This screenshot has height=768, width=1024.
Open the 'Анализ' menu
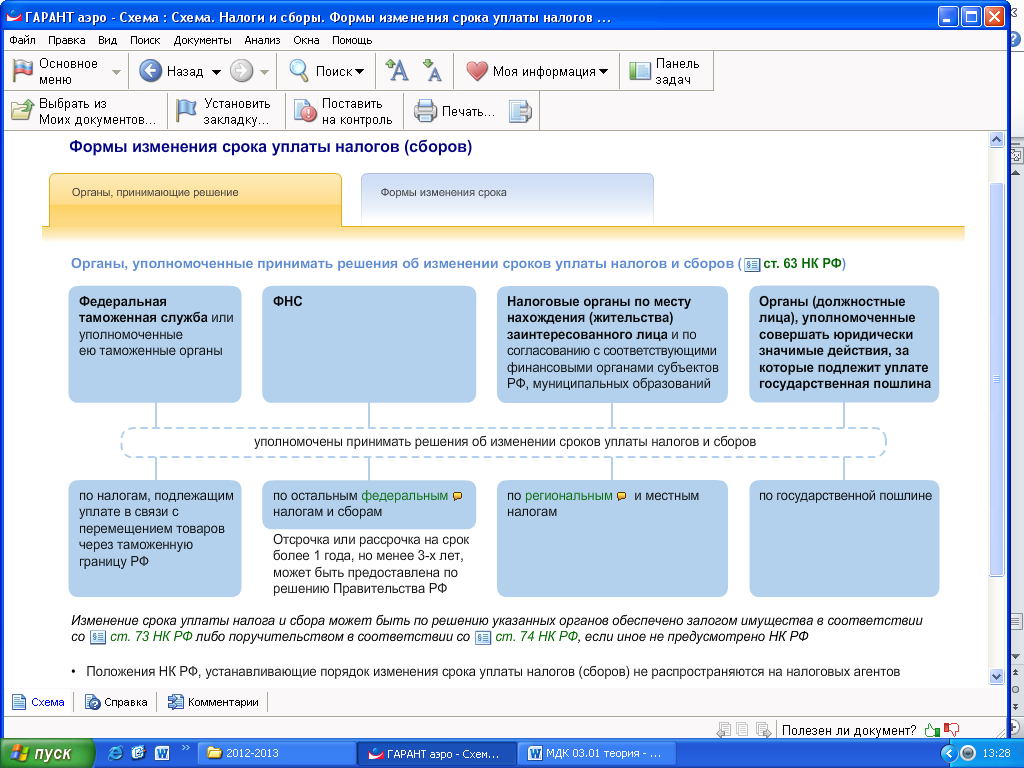(x=262, y=40)
